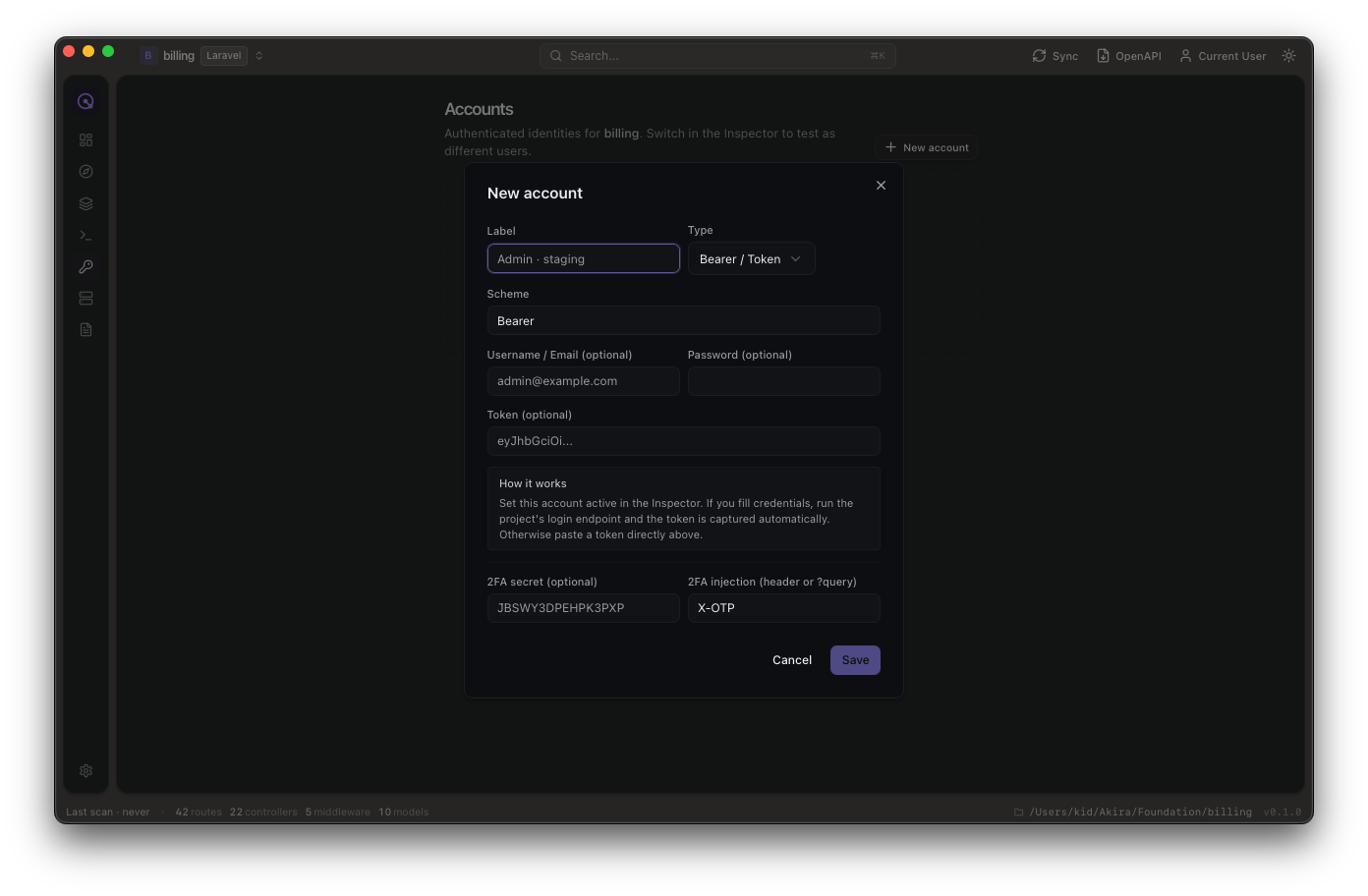The height and width of the screenshot is (896, 1368).
Task: Click the billing project badge icon
Action: pyautogui.click(x=148, y=56)
